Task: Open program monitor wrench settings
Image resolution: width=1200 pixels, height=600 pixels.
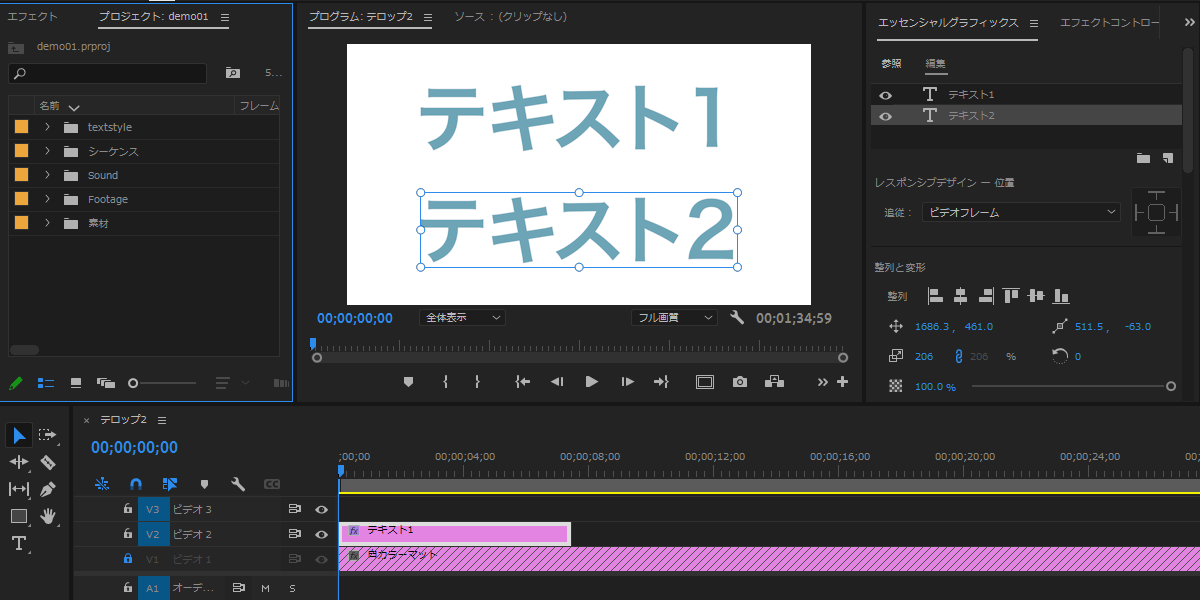Action: [737, 318]
